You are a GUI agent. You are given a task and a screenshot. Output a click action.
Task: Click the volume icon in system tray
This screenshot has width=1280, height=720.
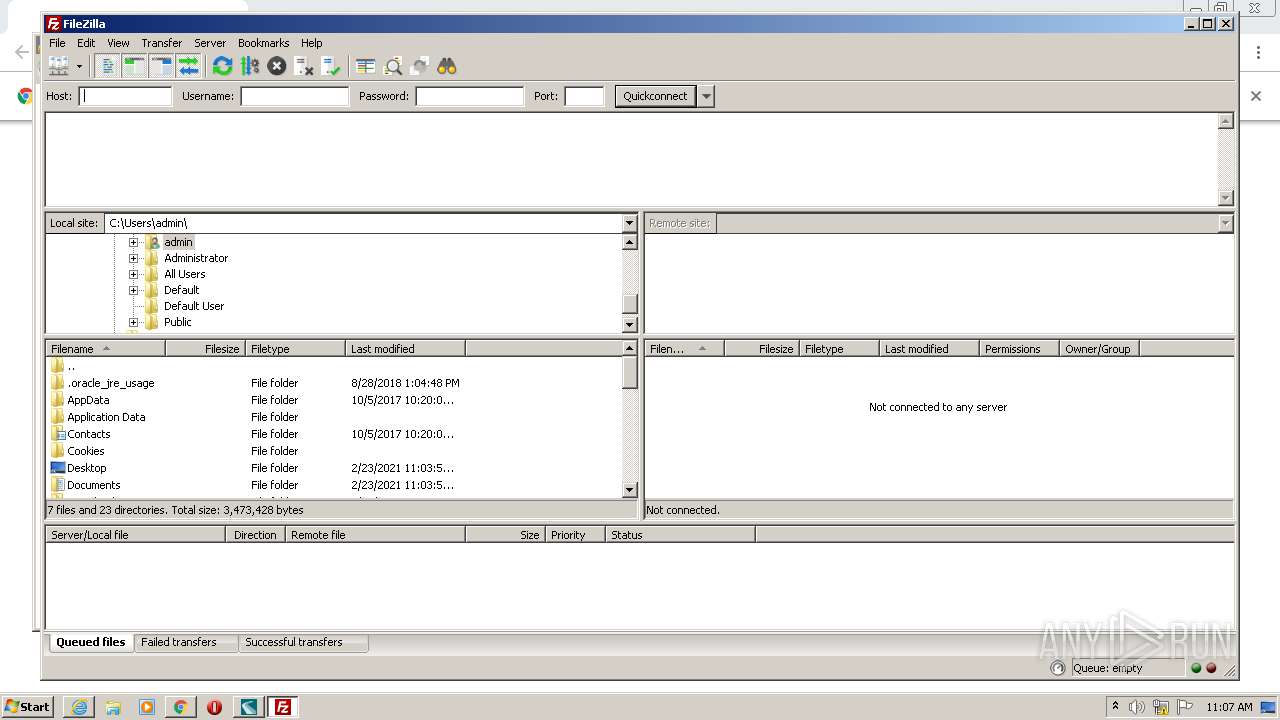(x=1136, y=707)
